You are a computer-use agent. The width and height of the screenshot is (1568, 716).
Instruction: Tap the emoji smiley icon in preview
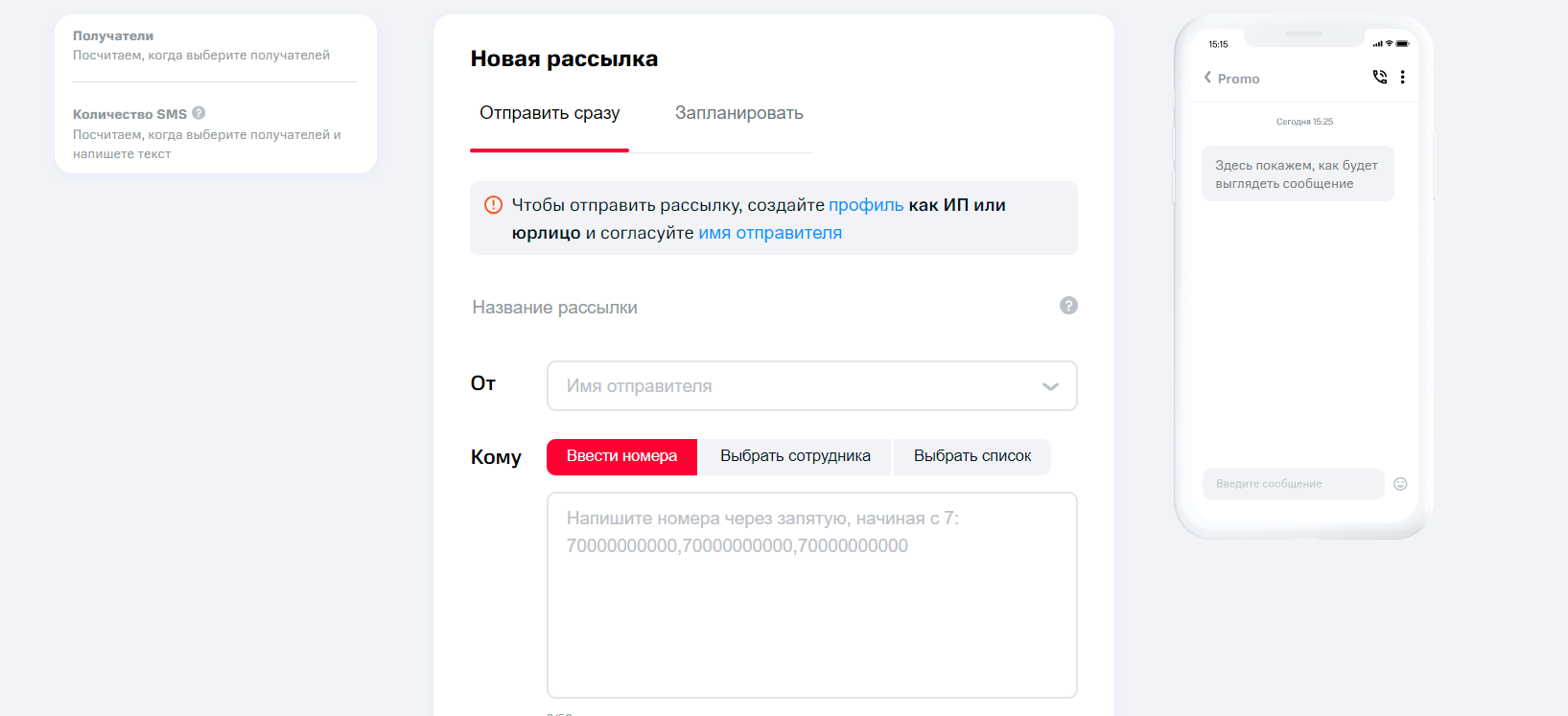[1400, 484]
